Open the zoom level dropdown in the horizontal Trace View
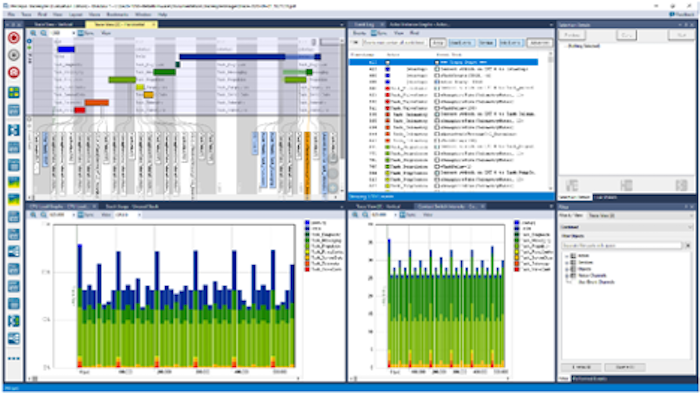Viewport: 700px width, 393px height. coord(73,33)
